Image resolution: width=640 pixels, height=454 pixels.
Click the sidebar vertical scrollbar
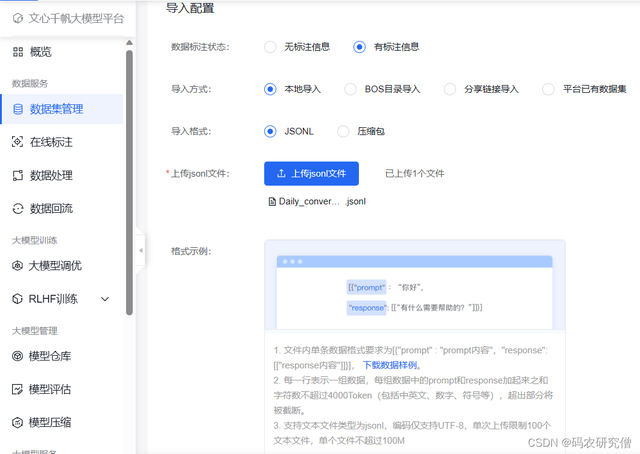click(x=129, y=180)
